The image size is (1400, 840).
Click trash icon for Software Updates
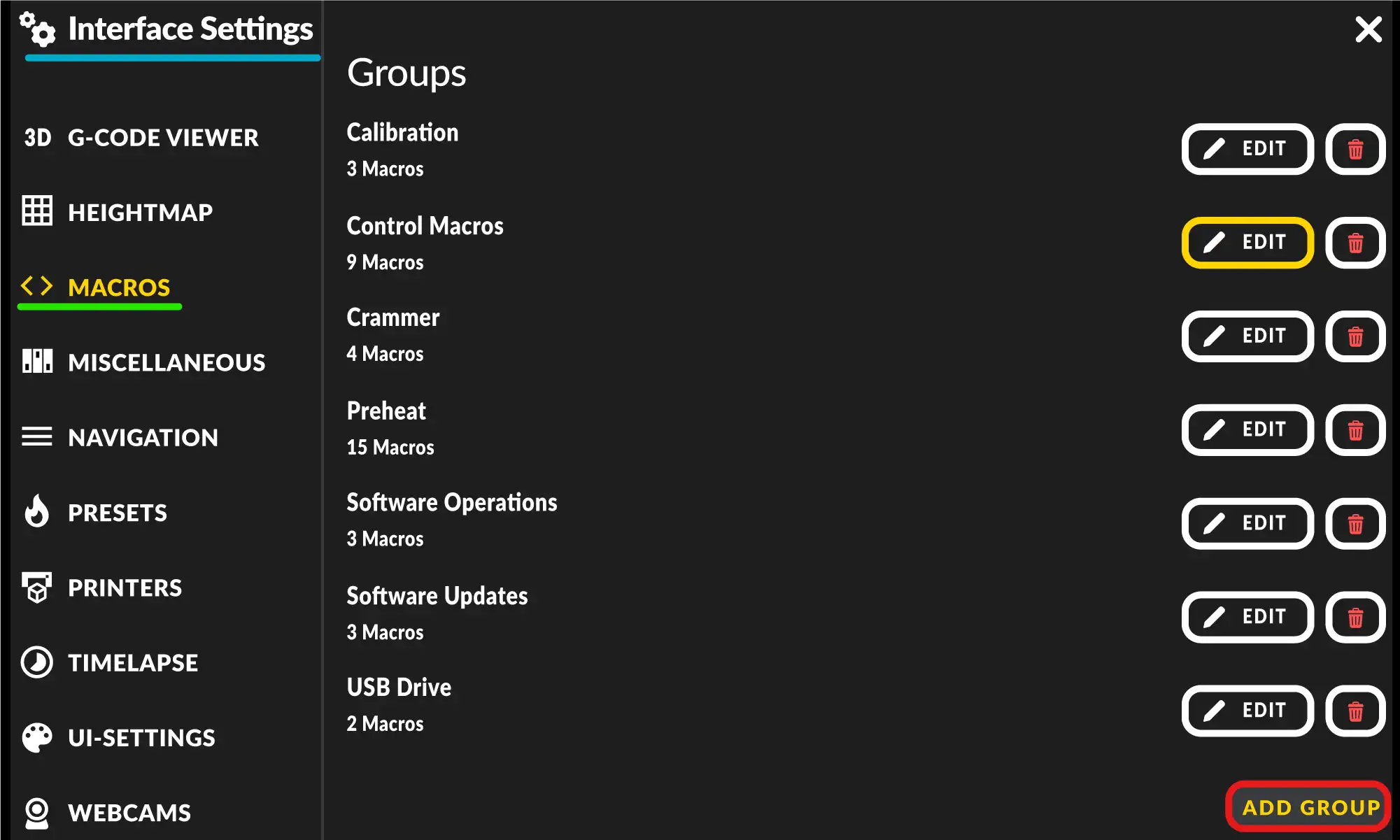tap(1355, 617)
